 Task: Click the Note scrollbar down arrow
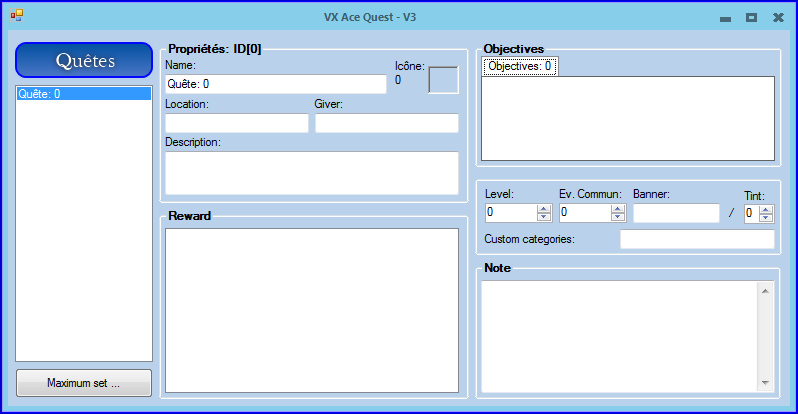tap(765, 382)
